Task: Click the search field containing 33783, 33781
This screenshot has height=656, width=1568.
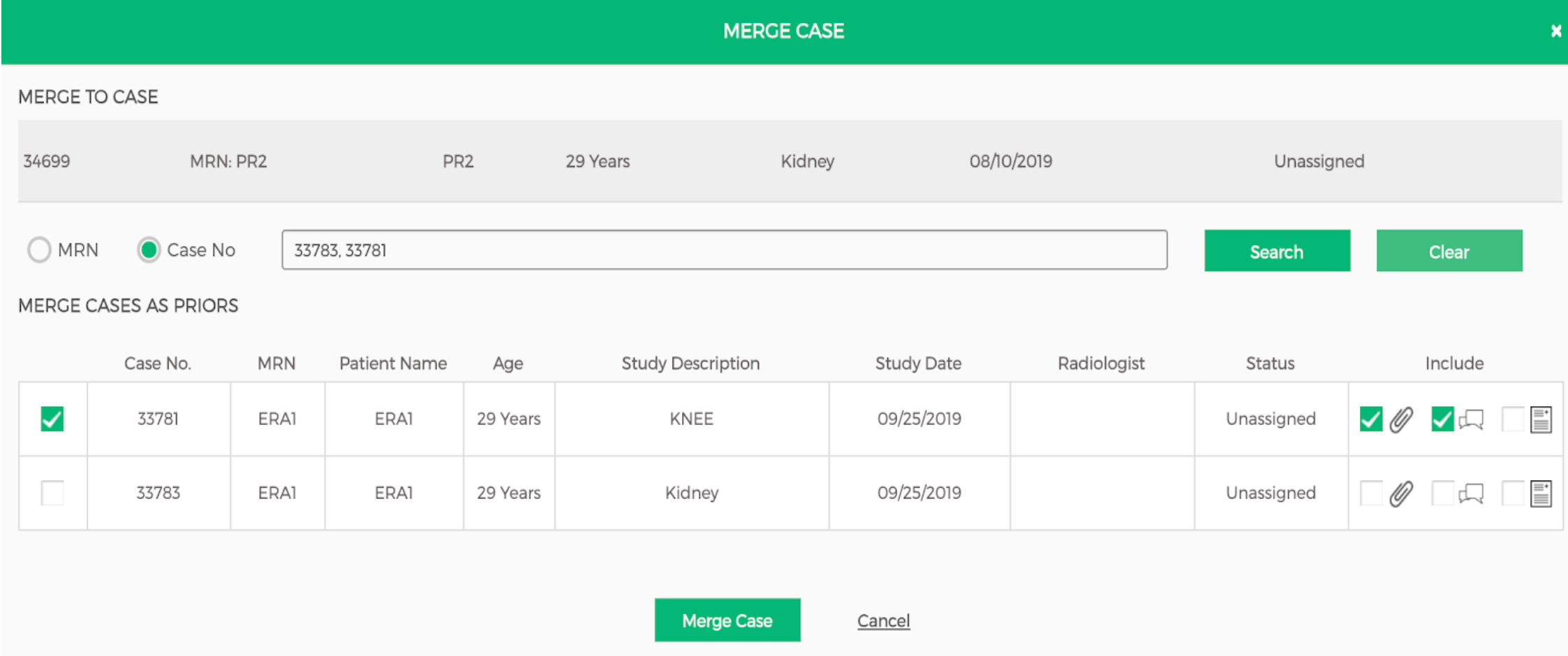Action: (724, 249)
